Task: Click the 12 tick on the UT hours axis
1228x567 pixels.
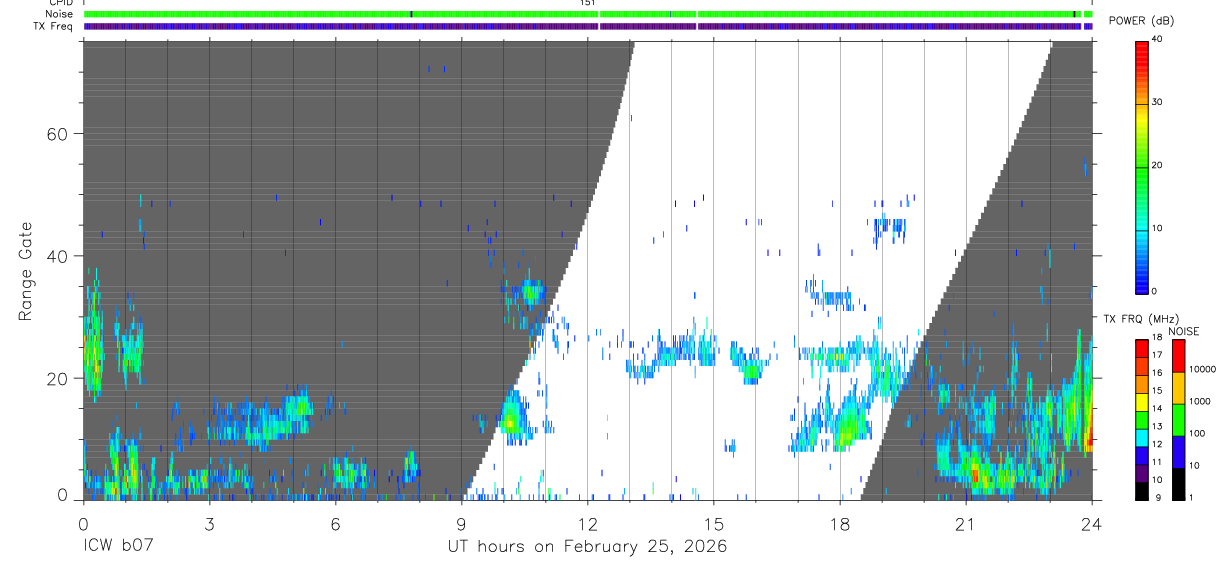Action: point(587,524)
